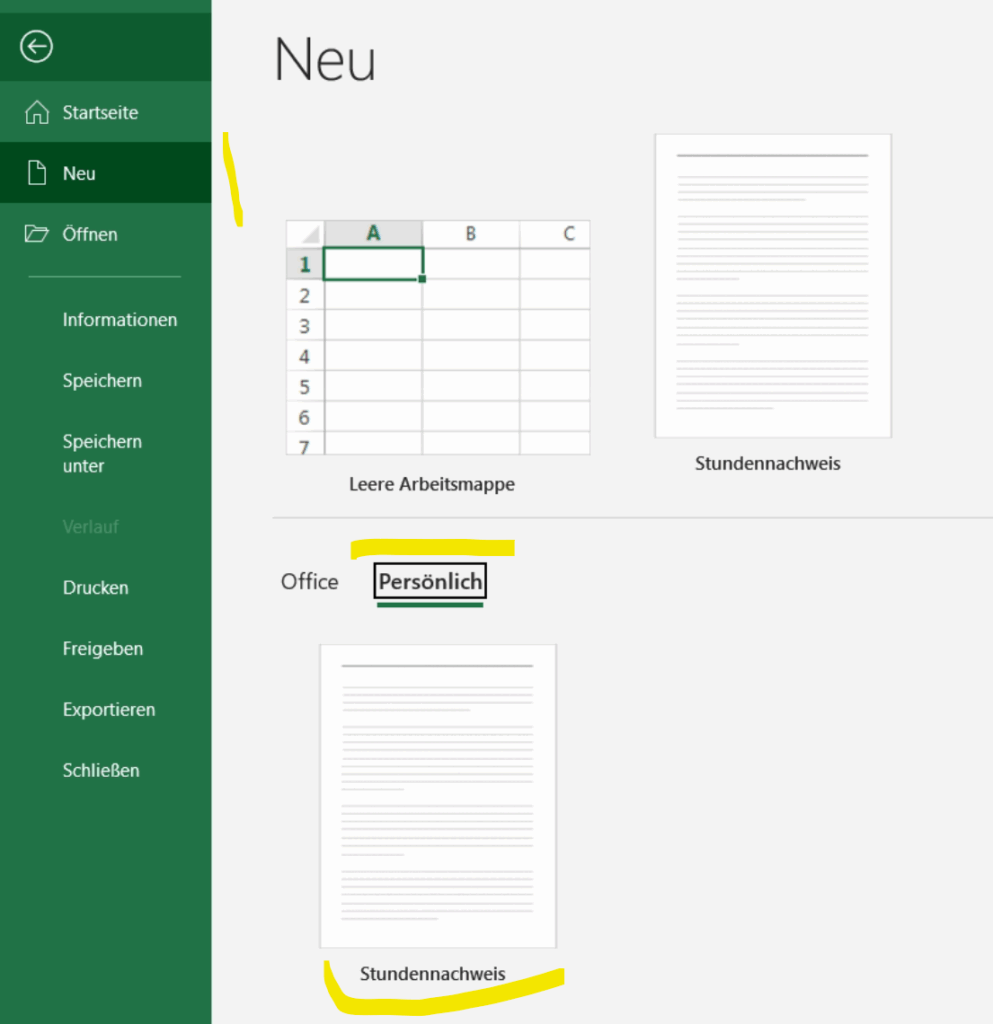Click the Stundennachweis caption in top row
The height and width of the screenshot is (1024, 993).
767,464
